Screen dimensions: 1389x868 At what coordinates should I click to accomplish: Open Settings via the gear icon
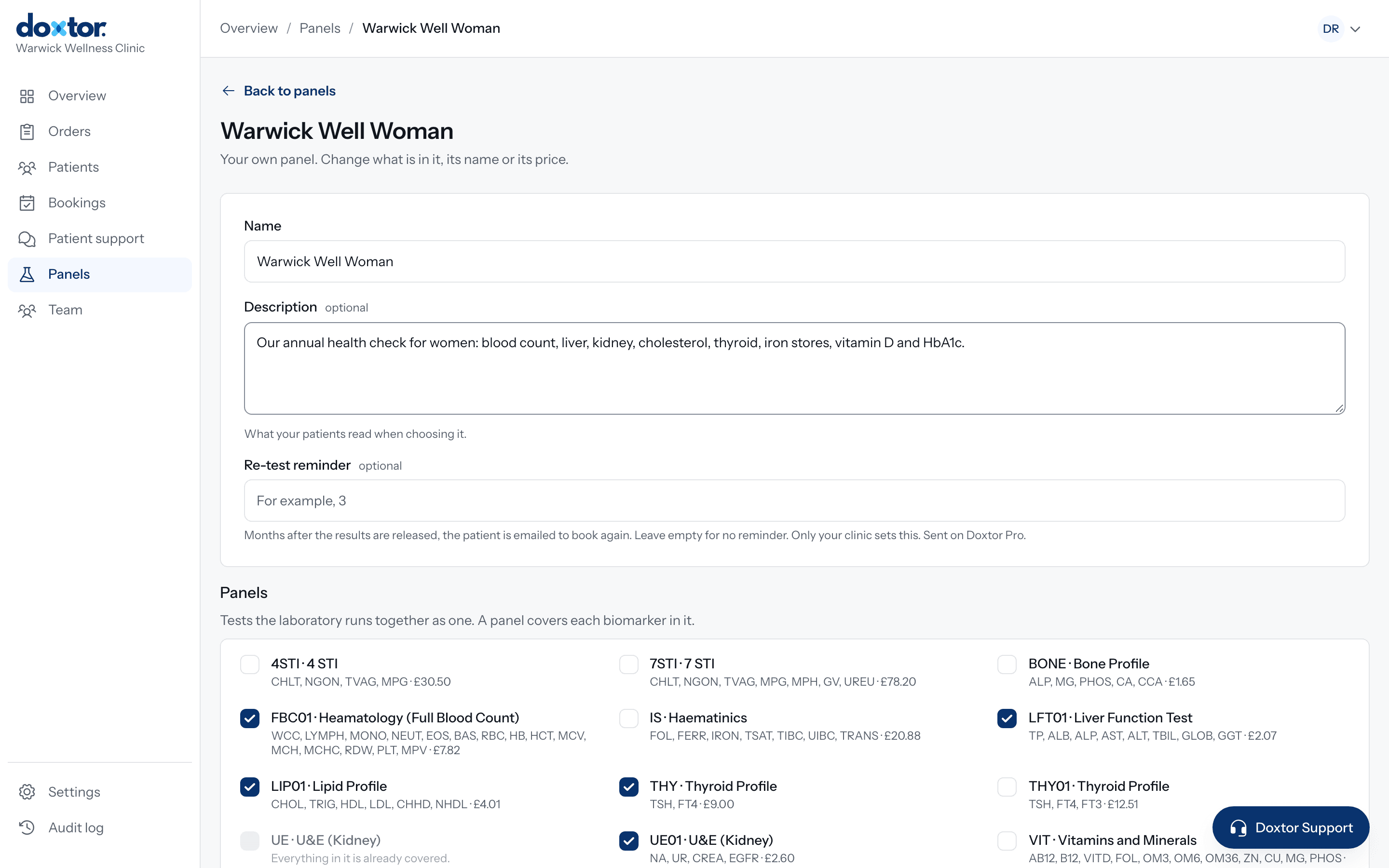point(27,792)
